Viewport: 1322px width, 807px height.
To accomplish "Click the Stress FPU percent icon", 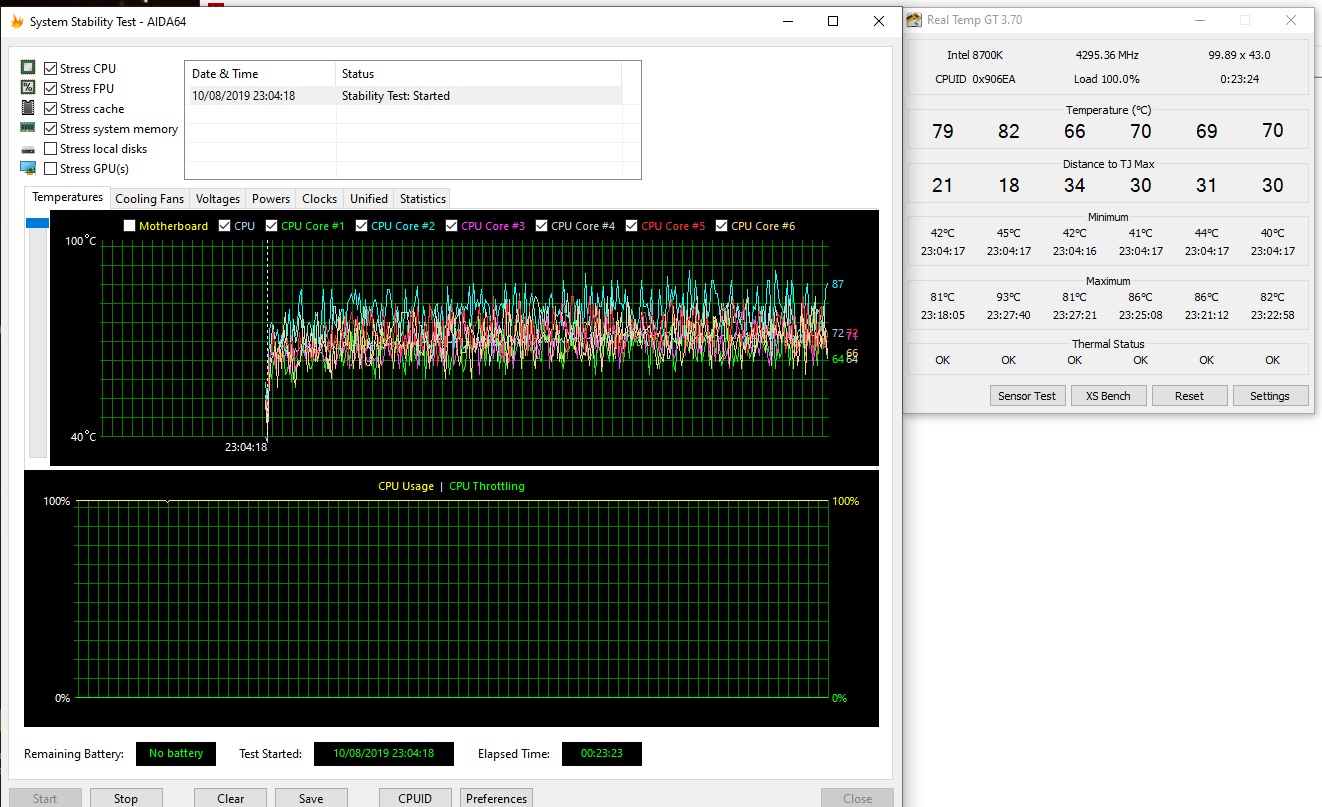I will click(x=28, y=88).
